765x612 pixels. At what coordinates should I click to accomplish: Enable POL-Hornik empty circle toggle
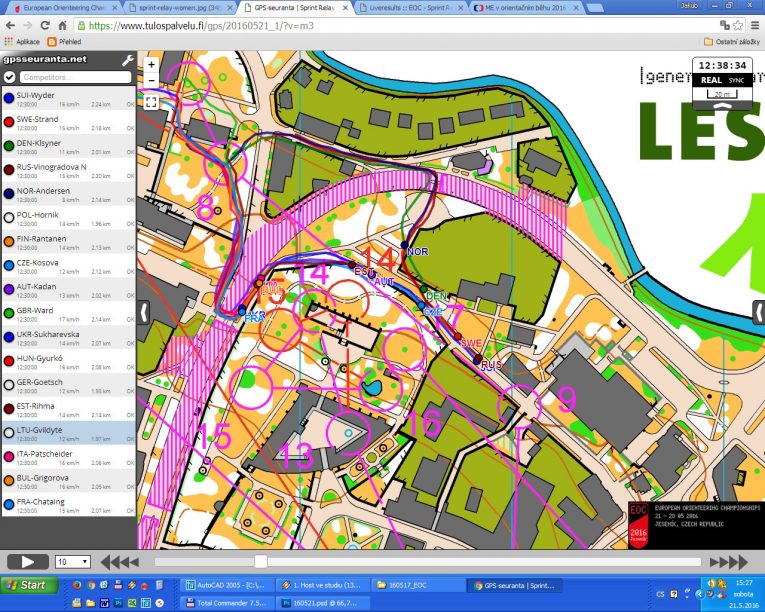tap(9, 218)
